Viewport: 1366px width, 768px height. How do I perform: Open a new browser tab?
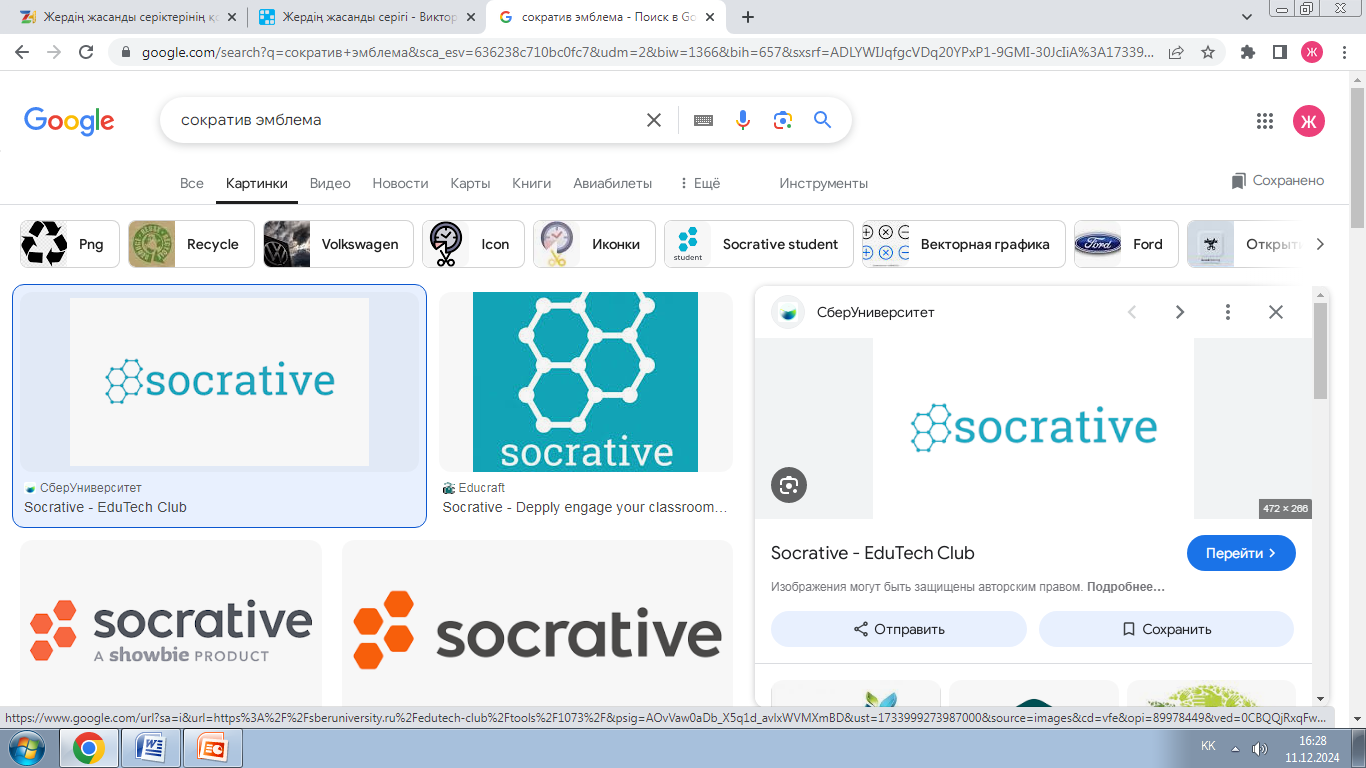[x=747, y=17]
